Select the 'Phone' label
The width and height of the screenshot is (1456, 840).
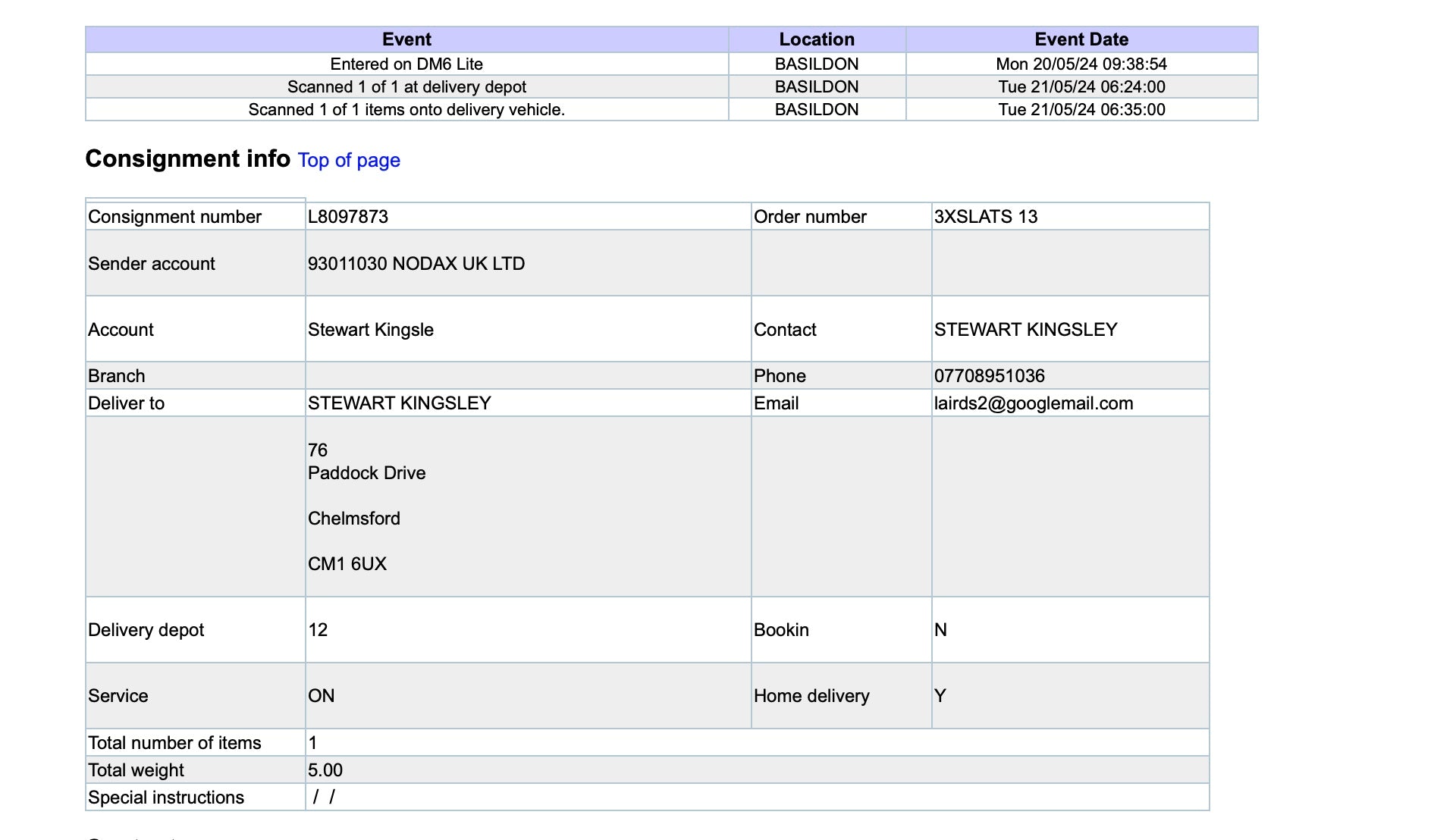coord(780,376)
